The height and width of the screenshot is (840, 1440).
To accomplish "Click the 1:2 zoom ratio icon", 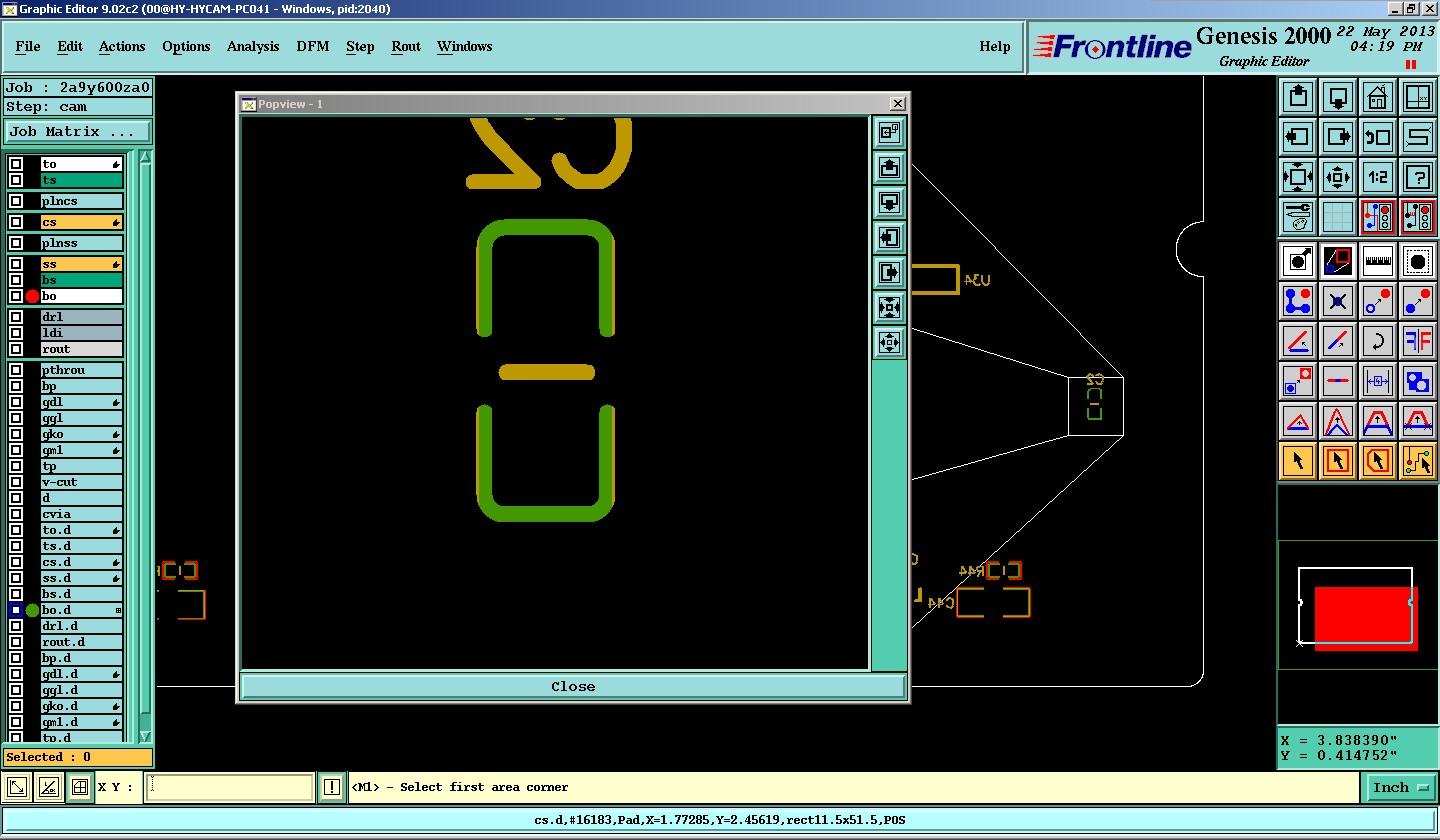I will [x=1378, y=177].
